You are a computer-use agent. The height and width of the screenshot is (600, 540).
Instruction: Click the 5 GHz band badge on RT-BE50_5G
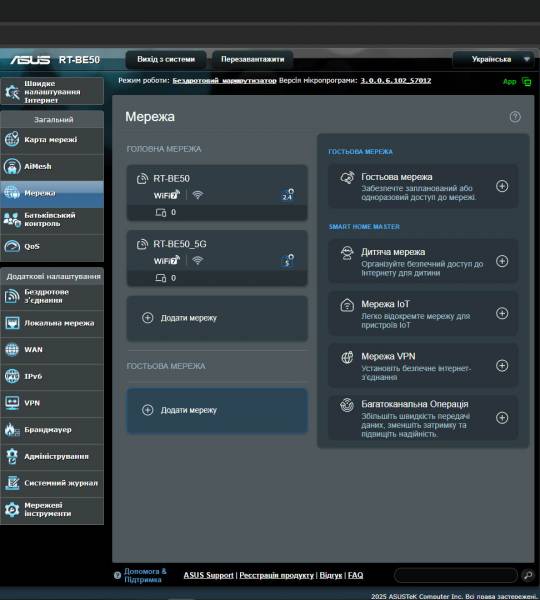pyautogui.click(x=287, y=261)
